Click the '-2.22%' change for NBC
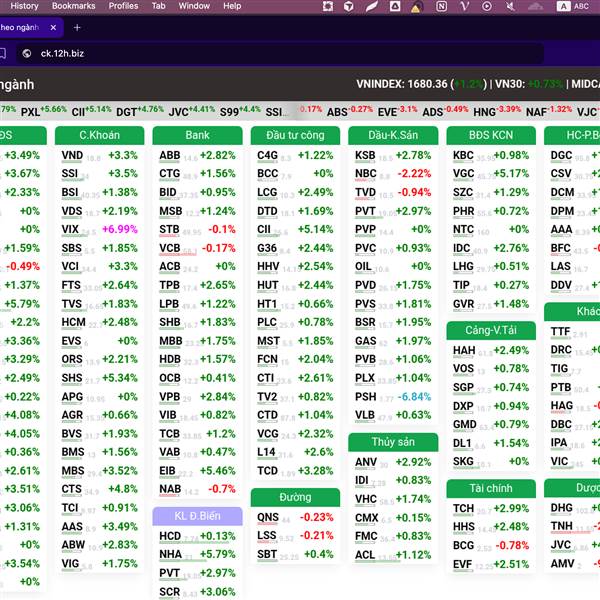 click(x=414, y=174)
